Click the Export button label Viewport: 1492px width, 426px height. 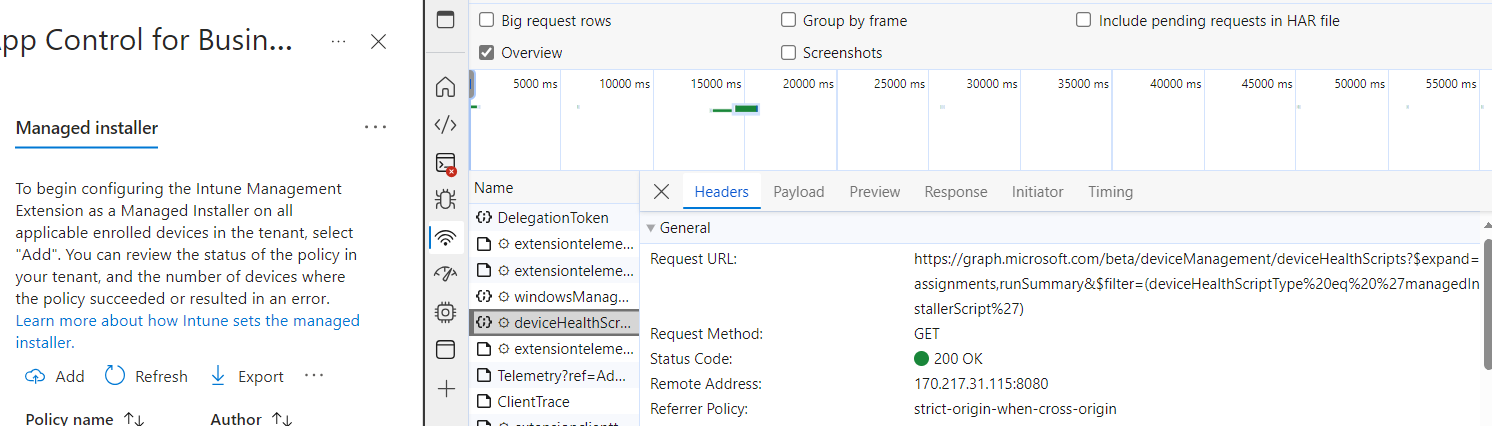261,376
